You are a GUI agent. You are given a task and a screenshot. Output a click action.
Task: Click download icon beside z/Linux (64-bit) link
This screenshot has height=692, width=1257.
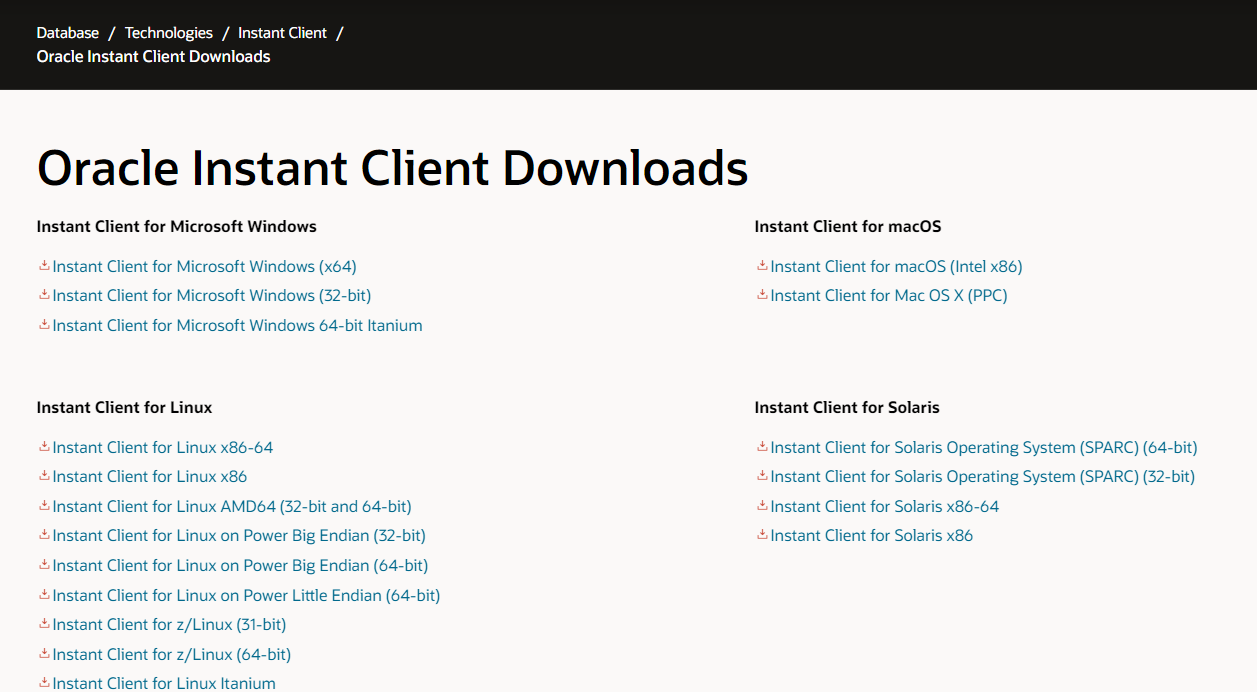(x=44, y=654)
